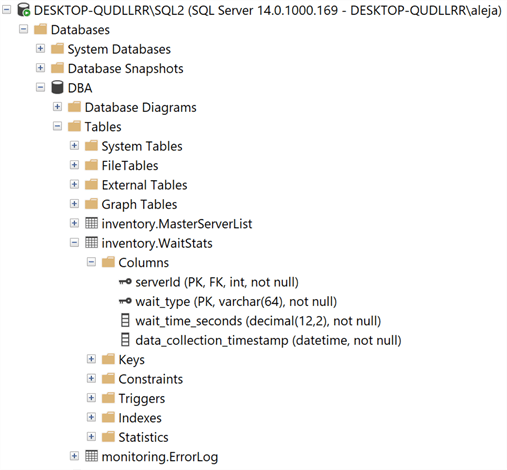Expand the External Tables node

coord(74,184)
